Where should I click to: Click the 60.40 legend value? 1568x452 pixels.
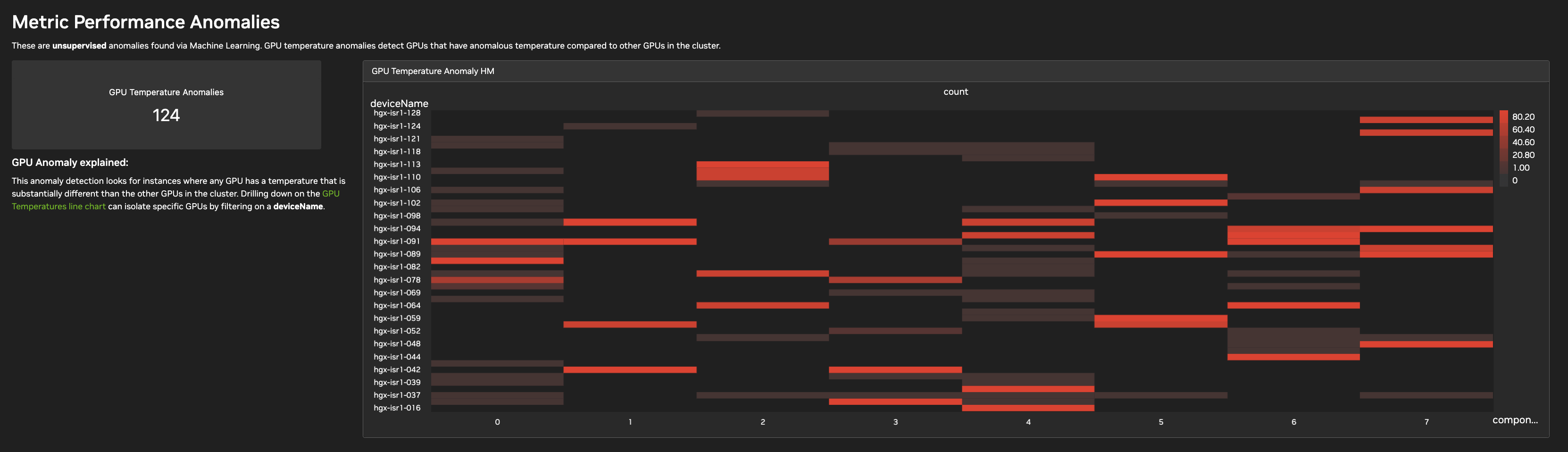(1523, 130)
